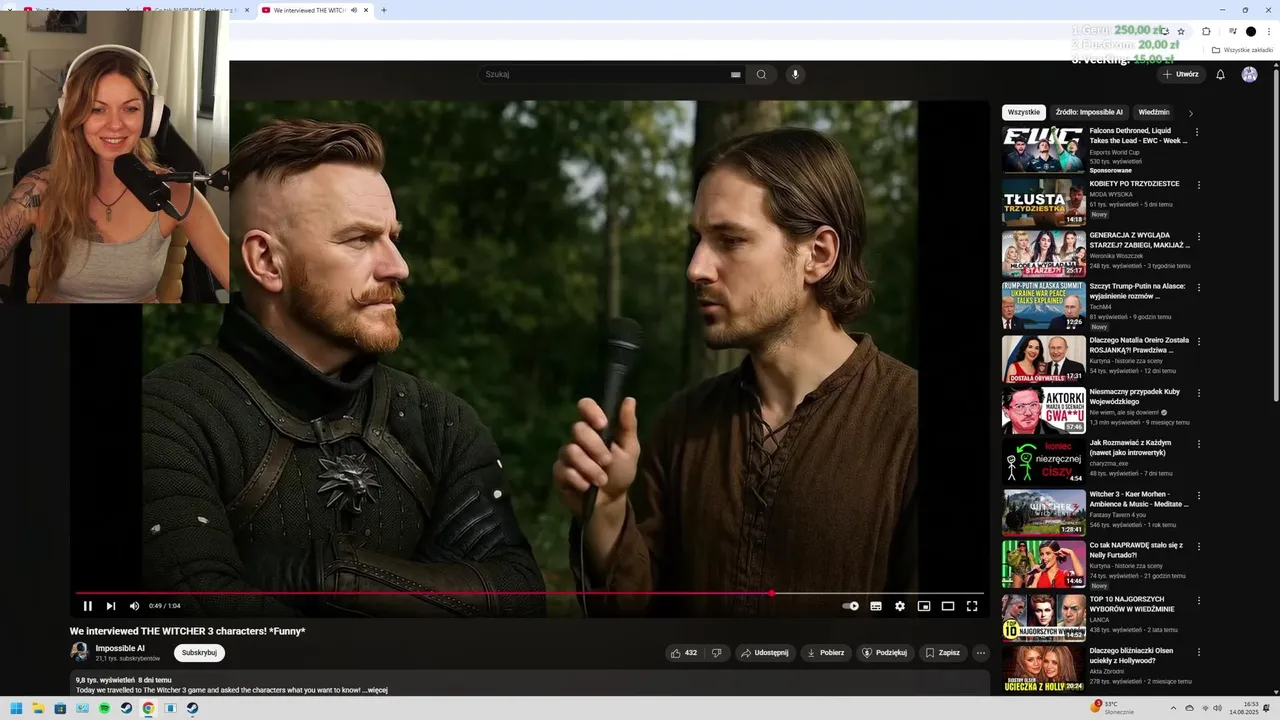Image resolution: width=1280 pixels, height=720 pixels.
Task: Click the Pobierz download button
Action: (826, 653)
